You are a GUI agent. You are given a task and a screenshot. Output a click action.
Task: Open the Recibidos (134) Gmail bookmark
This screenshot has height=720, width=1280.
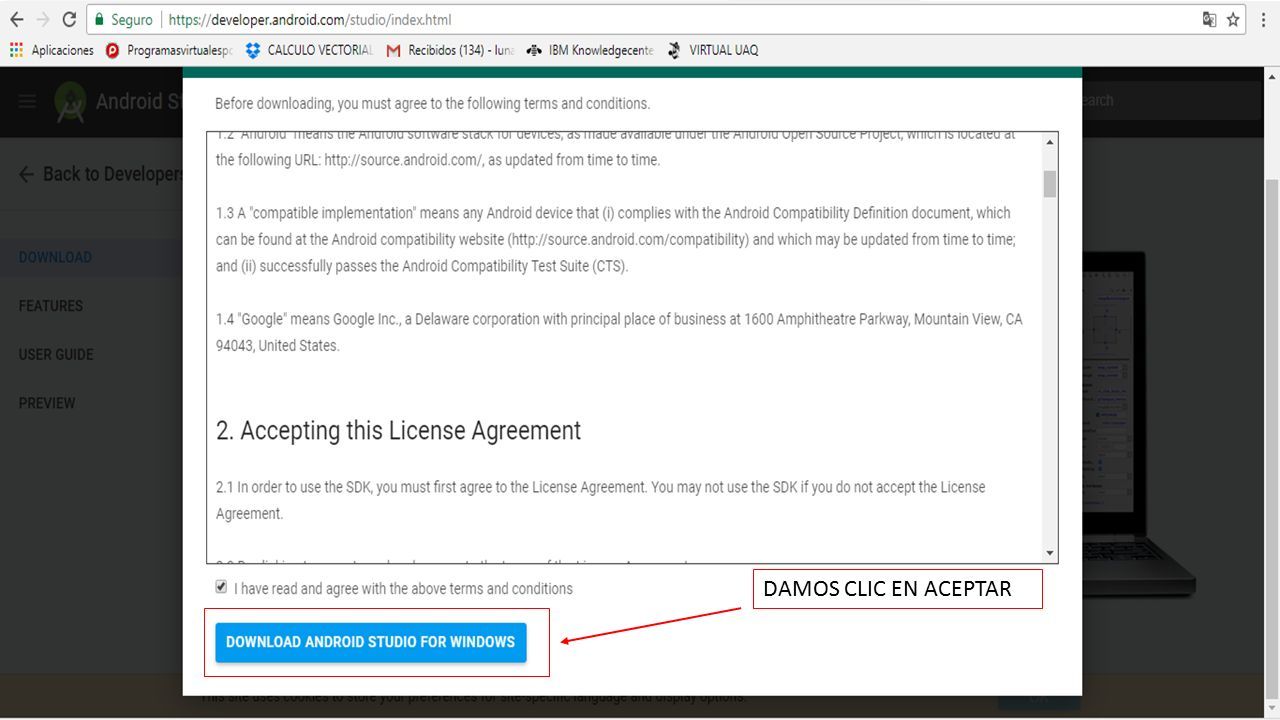click(x=450, y=50)
